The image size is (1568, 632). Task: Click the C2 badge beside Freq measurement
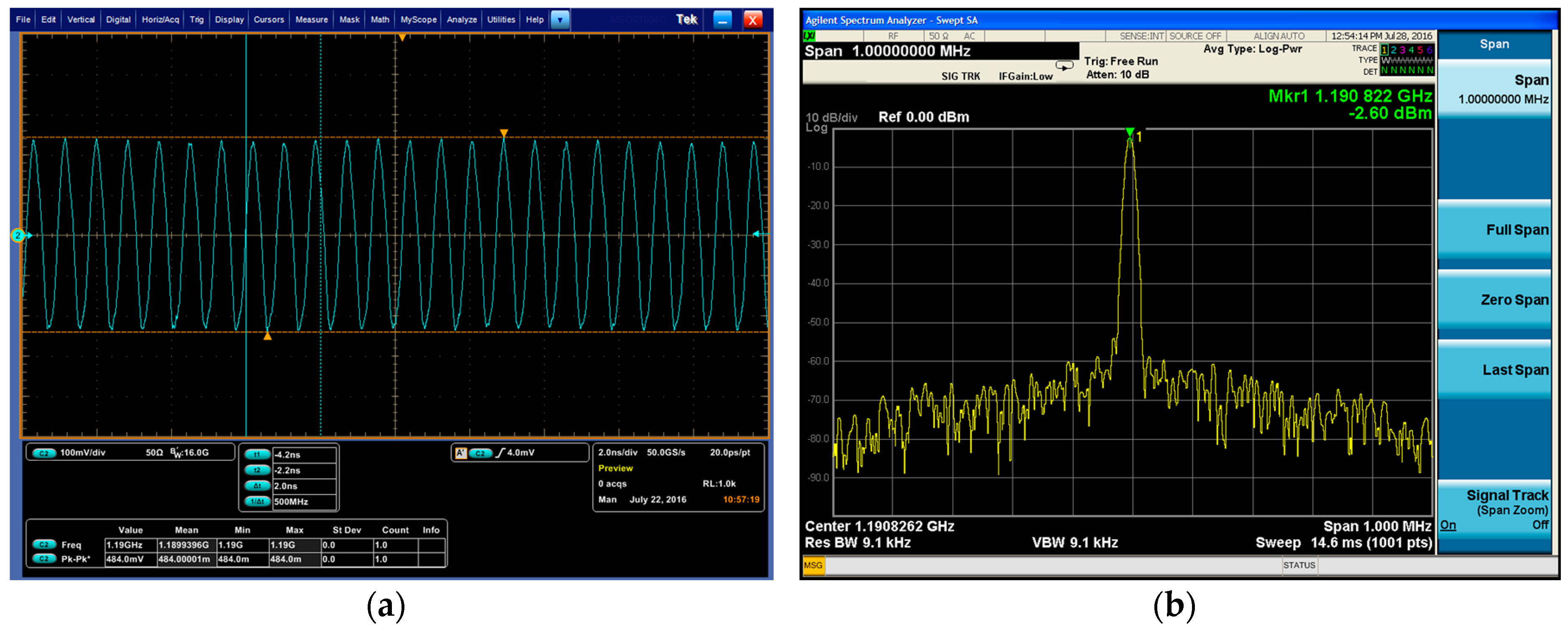point(44,545)
